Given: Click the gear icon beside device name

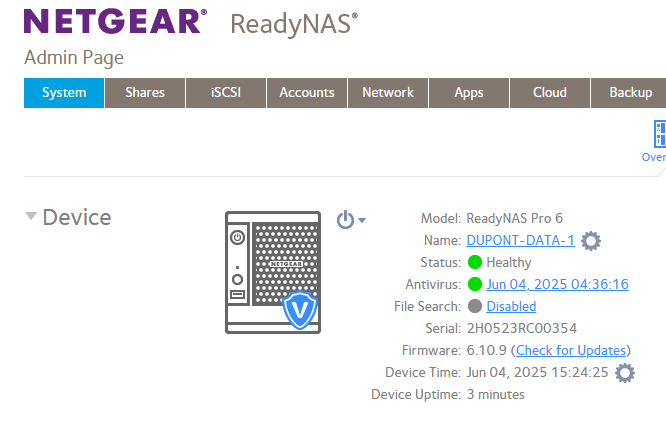Looking at the screenshot, I should (x=591, y=241).
